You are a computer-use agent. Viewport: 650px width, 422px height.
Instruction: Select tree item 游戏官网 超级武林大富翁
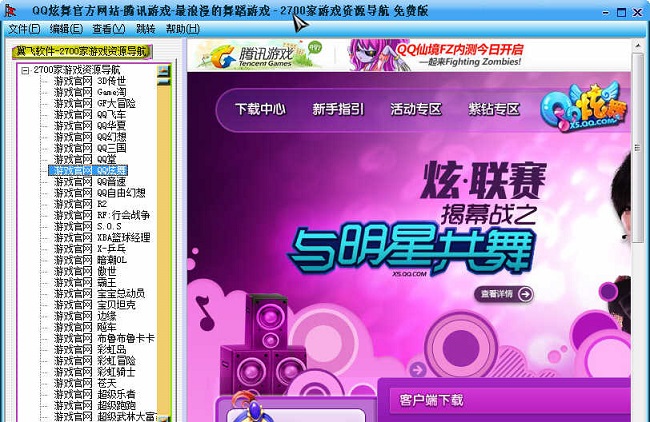pos(105,416)
